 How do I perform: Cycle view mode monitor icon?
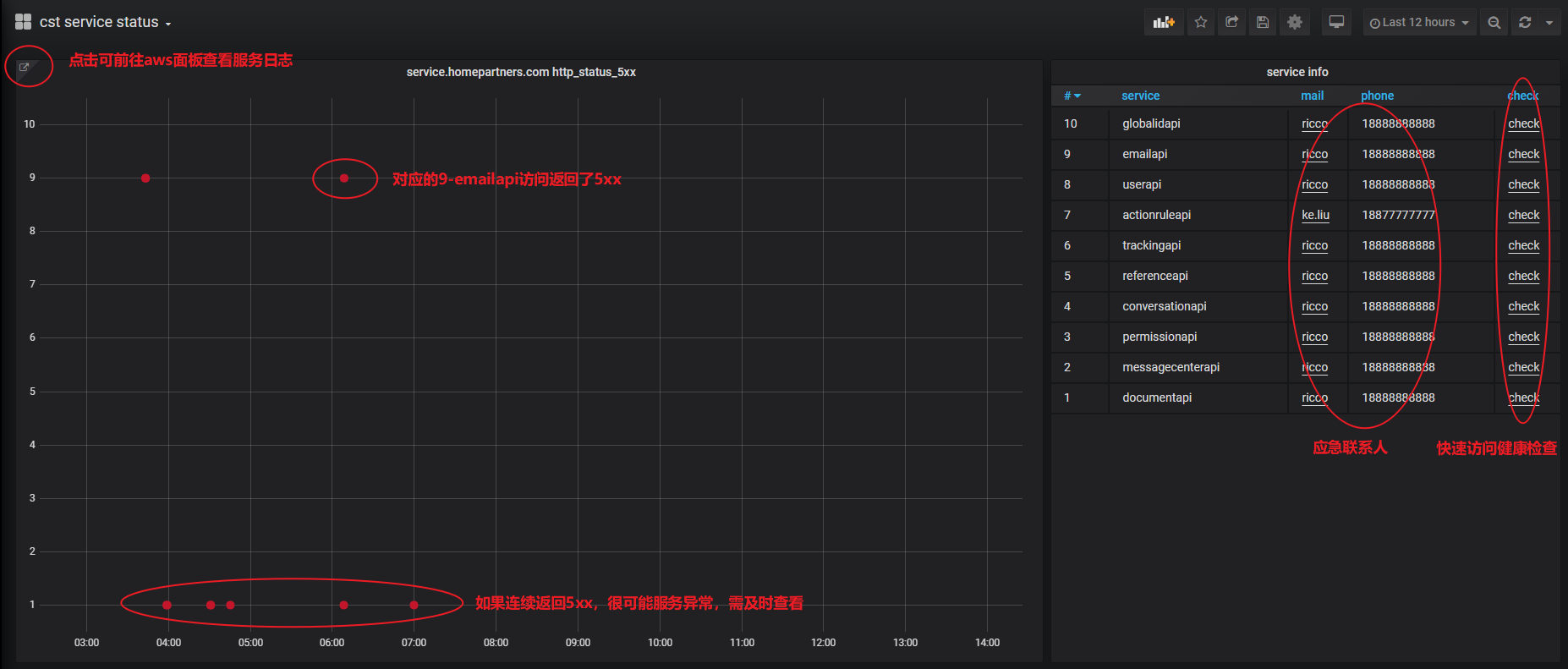1336,23
